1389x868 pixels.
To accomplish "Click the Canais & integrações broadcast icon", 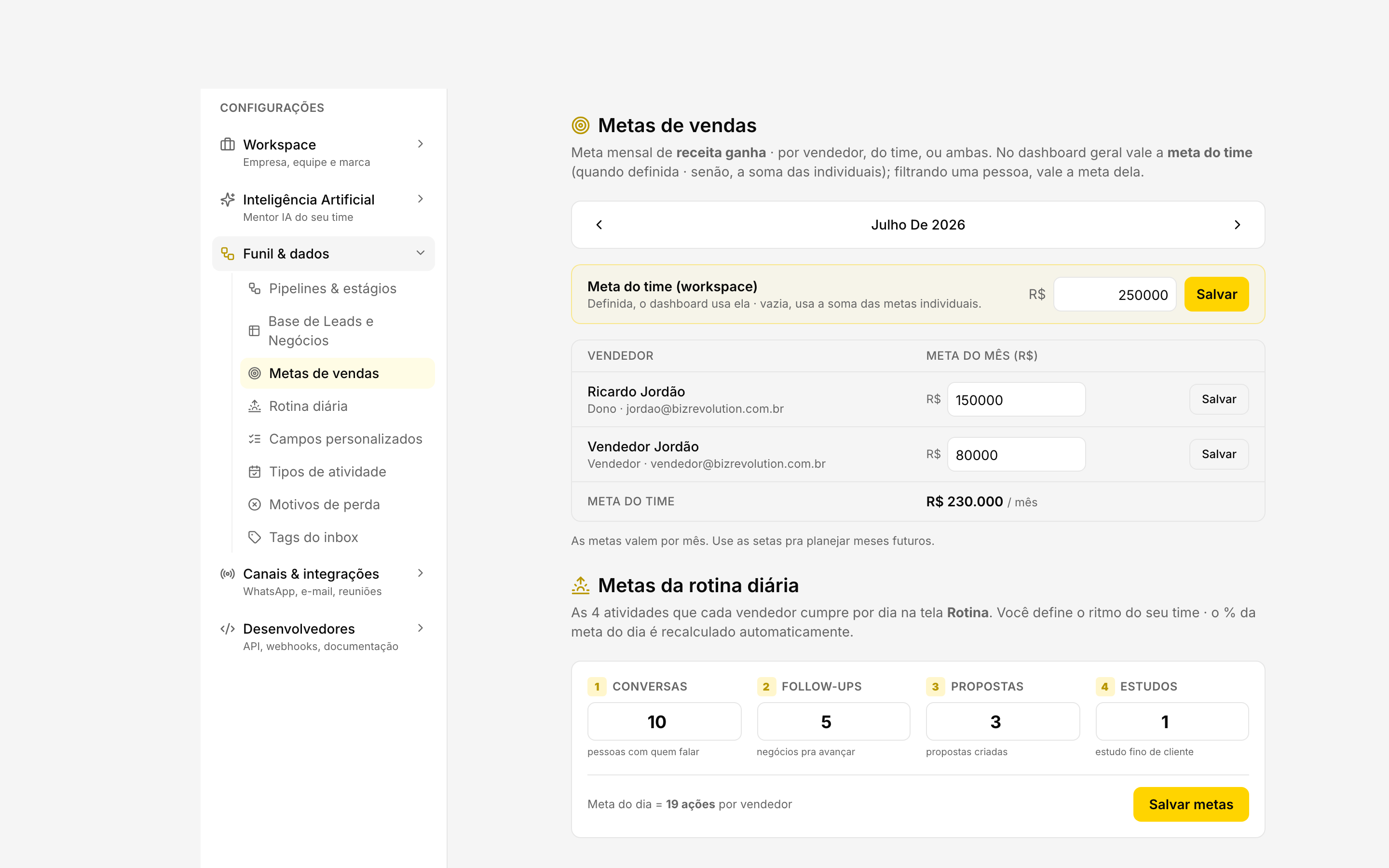I will [x=227, y=573].
